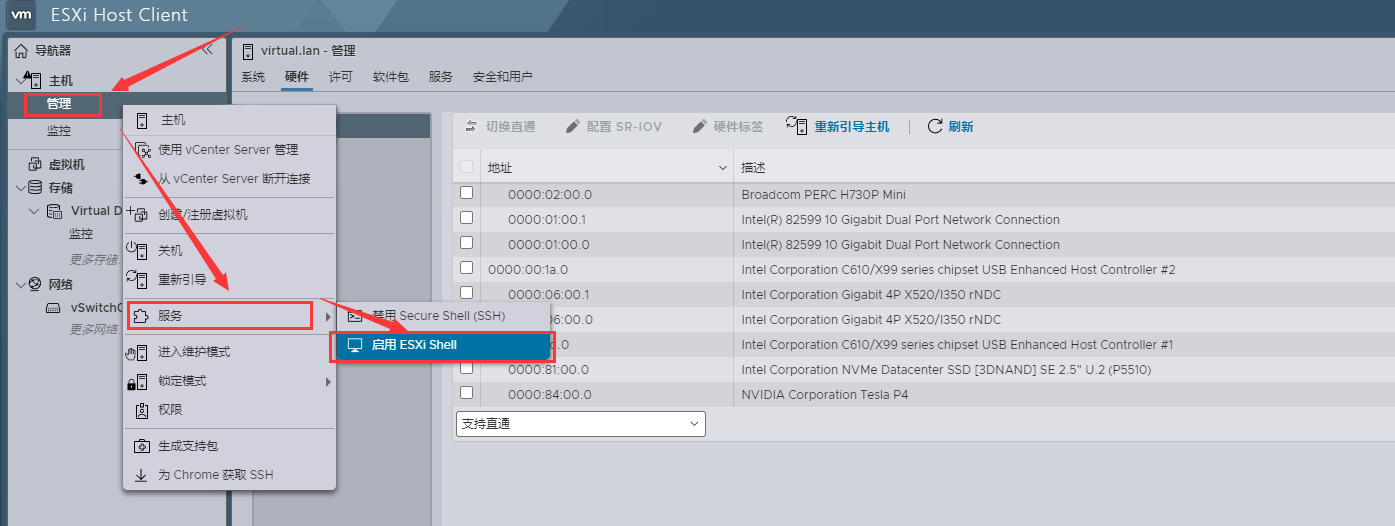Click the refresh icon in toolbar
The height and width of the screenshot is (526, 1395).
pyautogui.click(x=935, y=126)
